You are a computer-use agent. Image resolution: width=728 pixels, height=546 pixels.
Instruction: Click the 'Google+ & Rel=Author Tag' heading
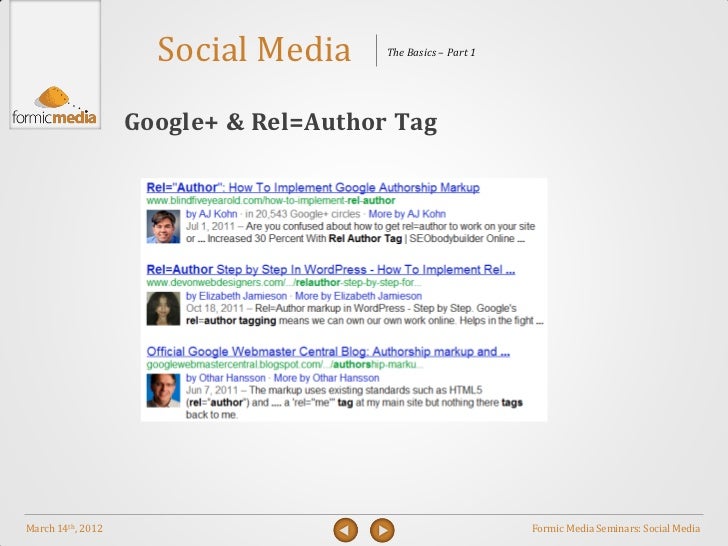pos(281,123)
